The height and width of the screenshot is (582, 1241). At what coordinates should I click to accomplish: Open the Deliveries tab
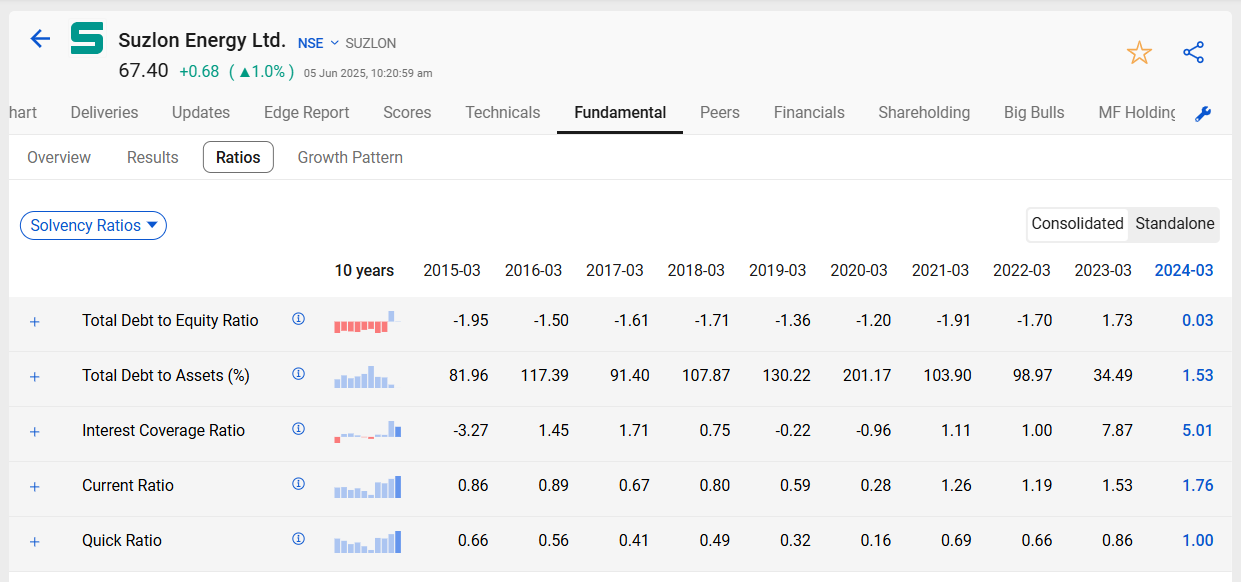pyautogui.click(x=104, y=113)
